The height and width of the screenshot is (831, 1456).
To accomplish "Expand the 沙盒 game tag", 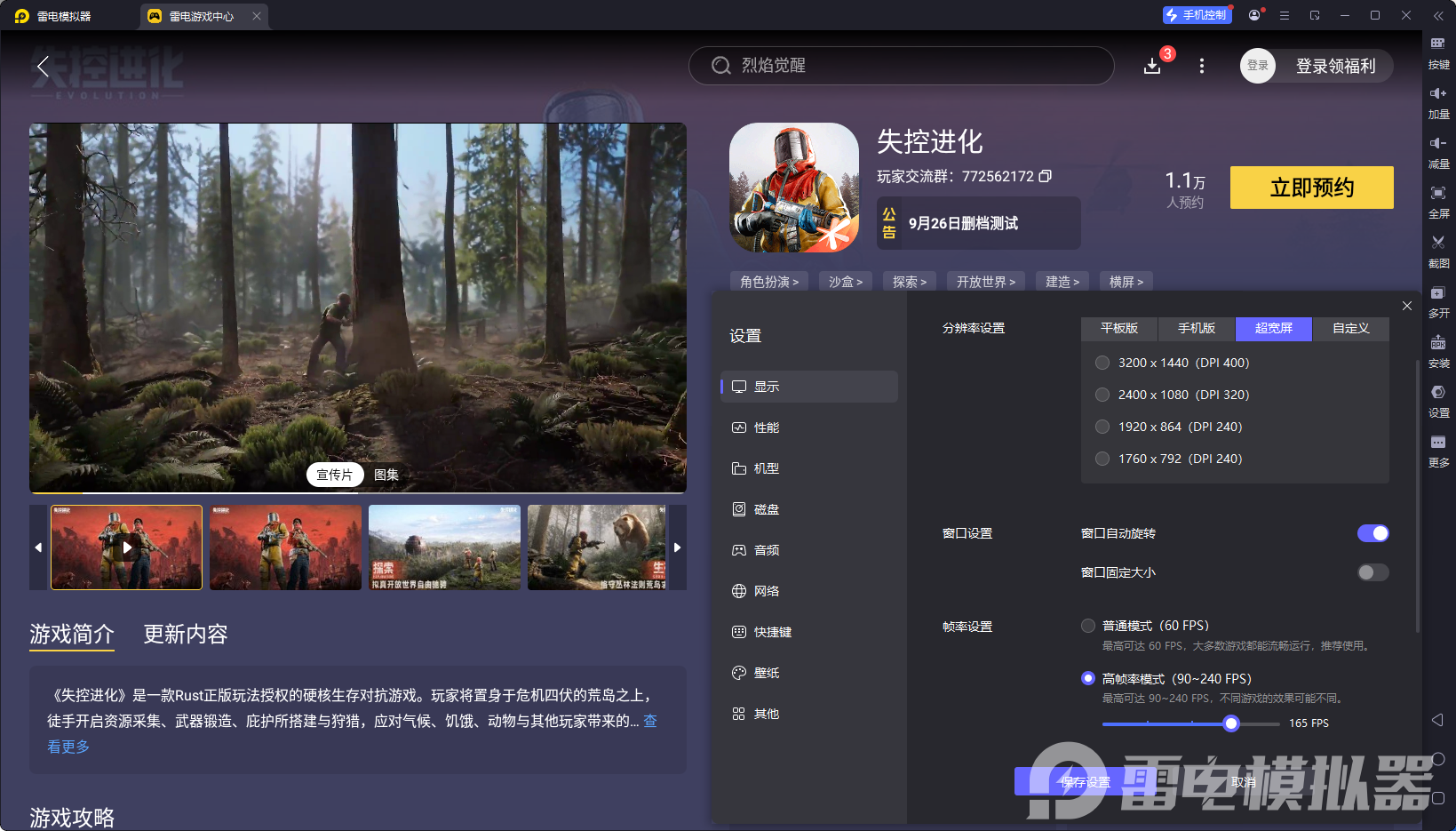I will [845, 281].
